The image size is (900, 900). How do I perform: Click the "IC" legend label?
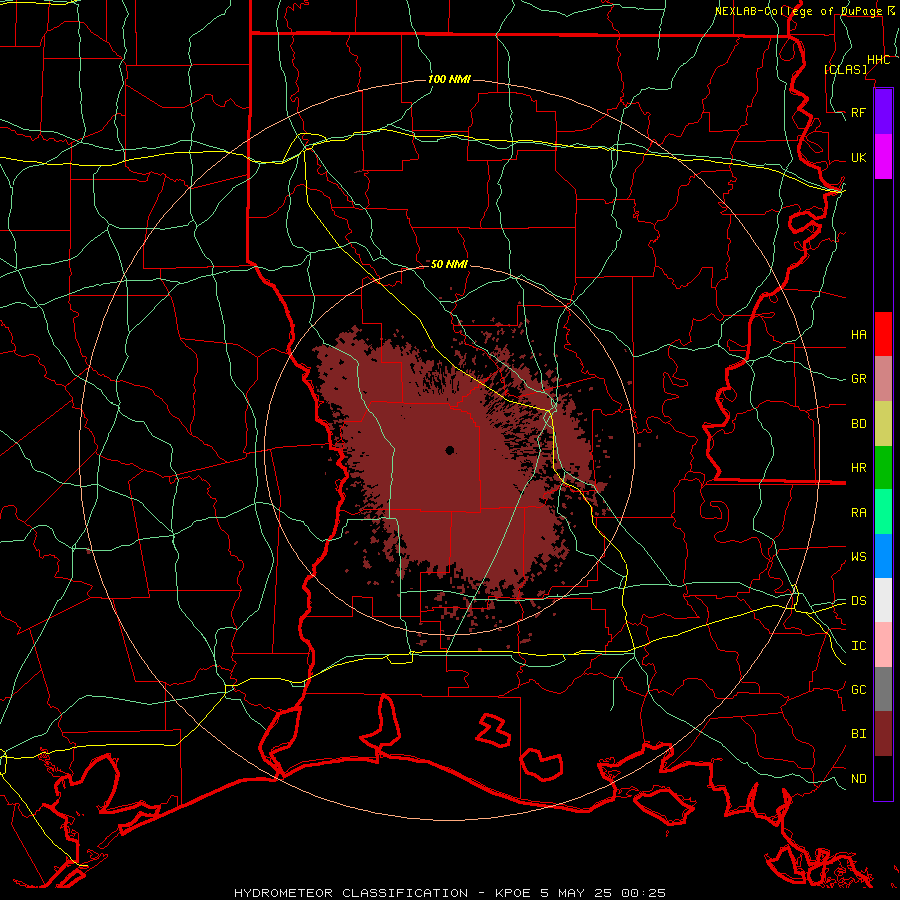coord(859,646)
